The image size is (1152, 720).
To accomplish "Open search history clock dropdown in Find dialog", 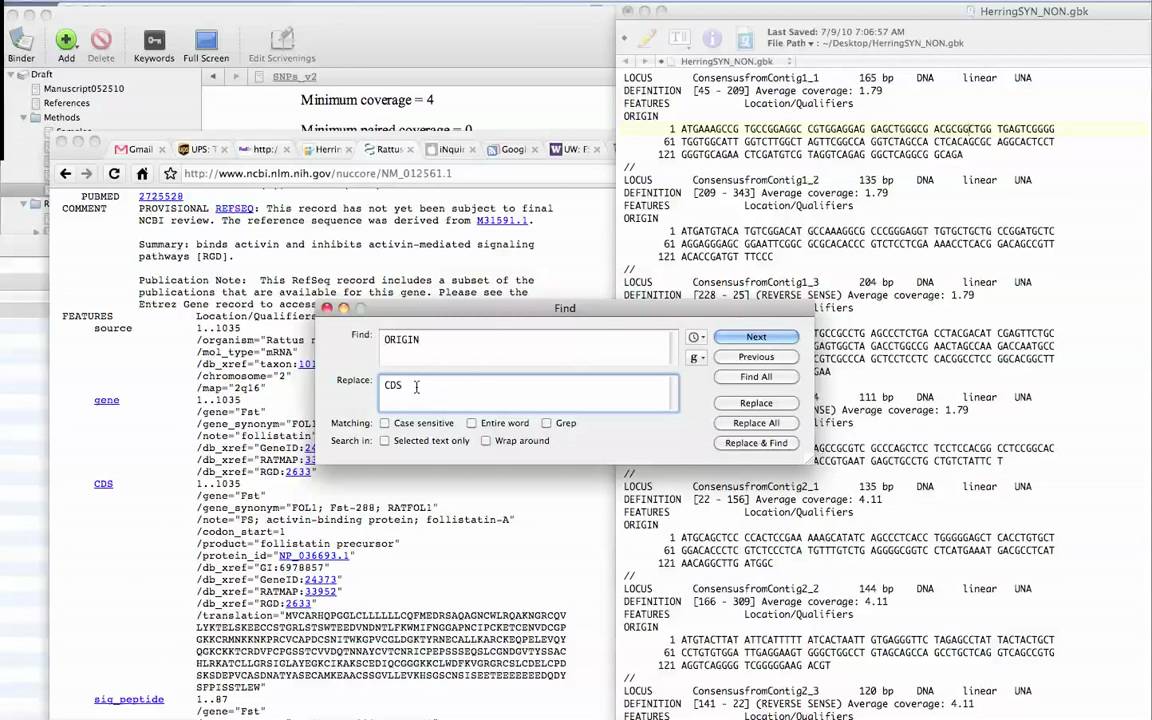I will click(696, 337).
